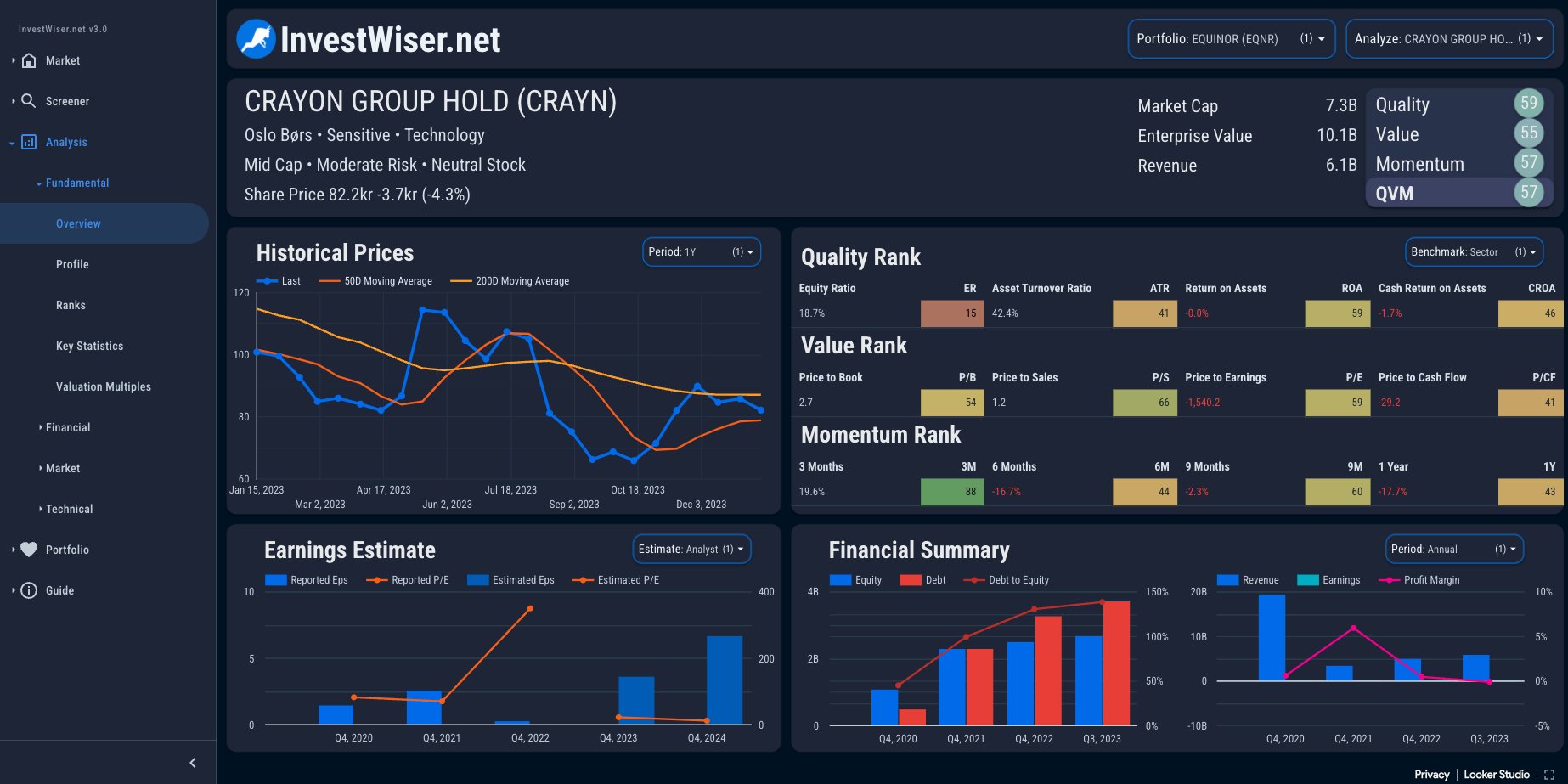
Task: Open the Analyze CRAYON GROUP dropdown
Action: point(1449,39)
